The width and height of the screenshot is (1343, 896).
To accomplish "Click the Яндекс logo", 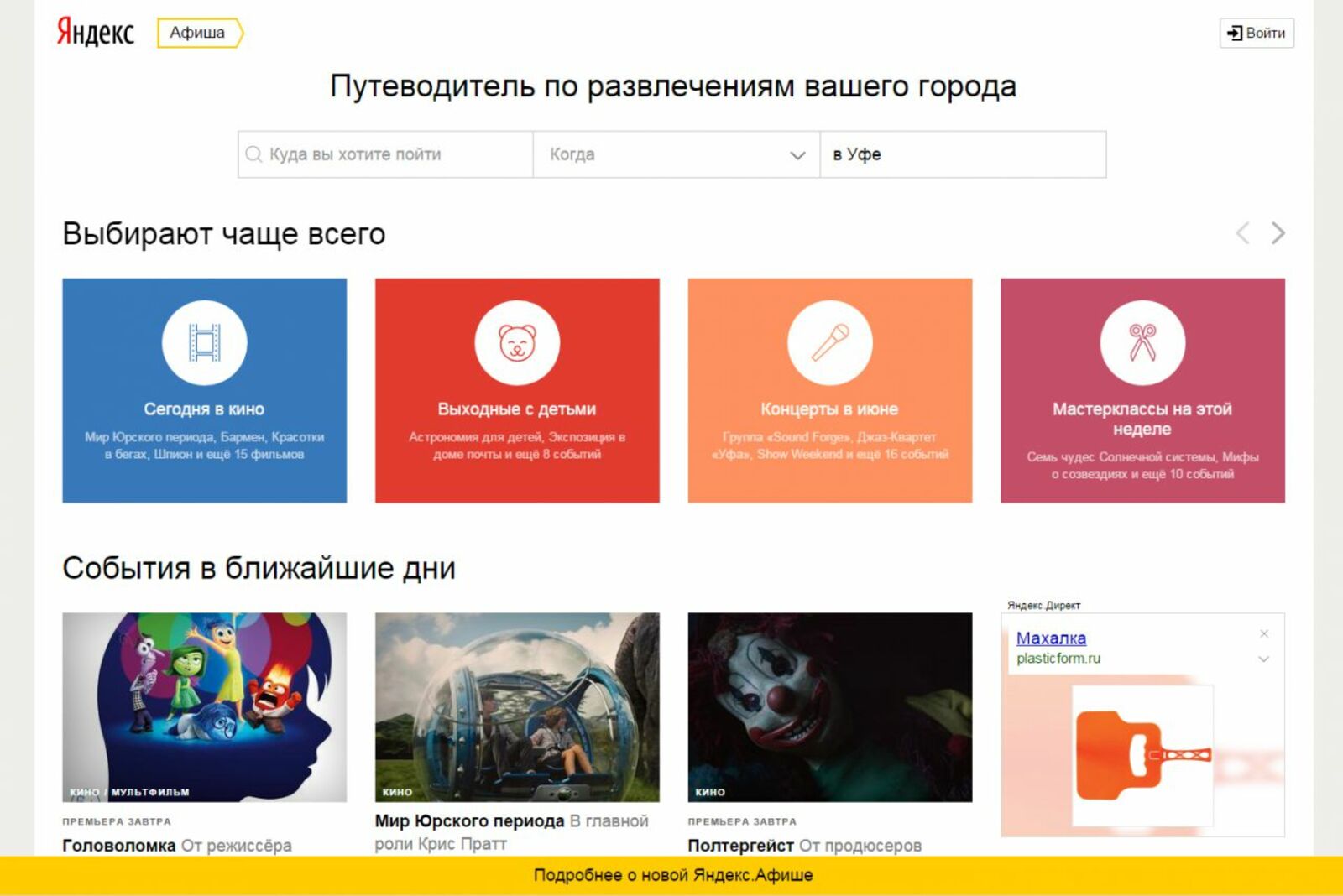I will (x=95, y=32).
